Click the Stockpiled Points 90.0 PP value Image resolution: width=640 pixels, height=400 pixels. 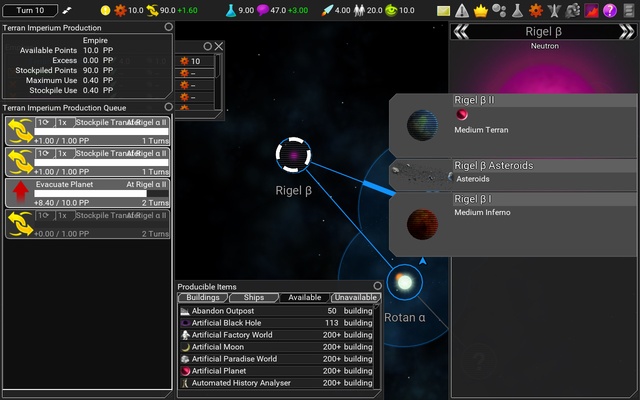pyautogui.click(x=98, y=70)
